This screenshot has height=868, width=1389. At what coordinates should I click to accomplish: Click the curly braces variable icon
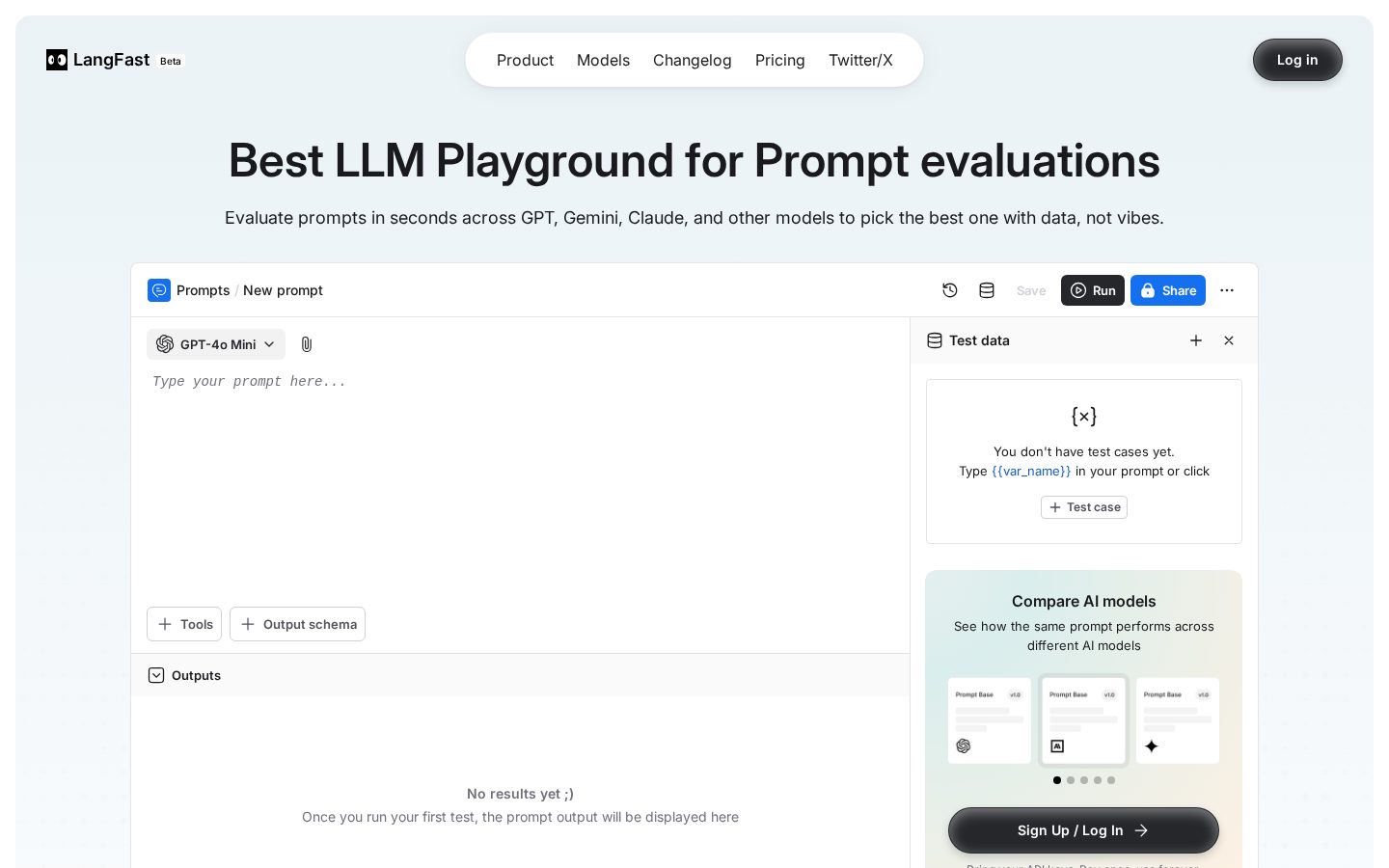click(1084, 417)
